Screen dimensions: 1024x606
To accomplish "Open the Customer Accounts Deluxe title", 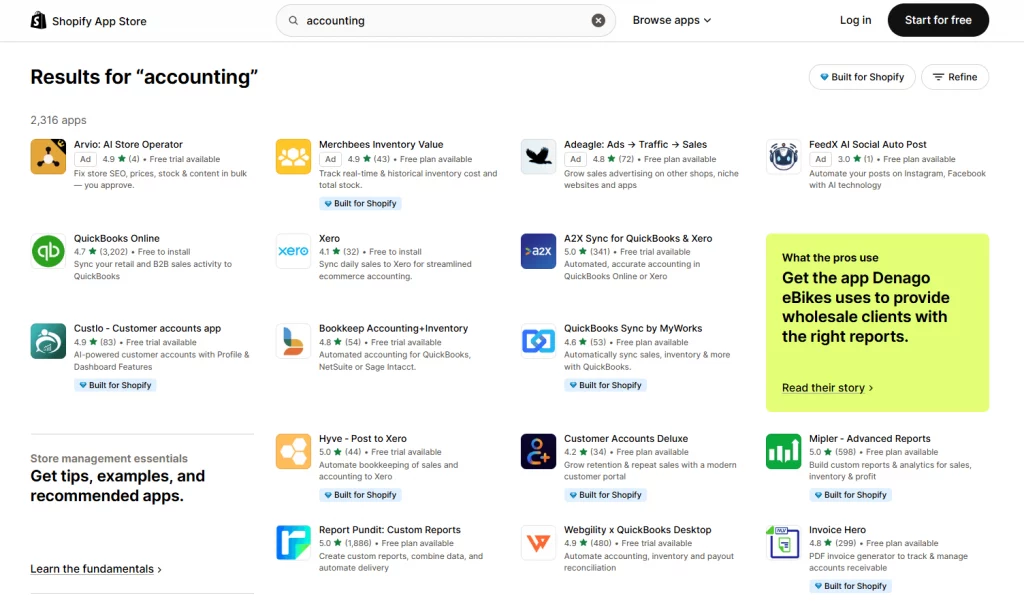I will tap(626, 439).
